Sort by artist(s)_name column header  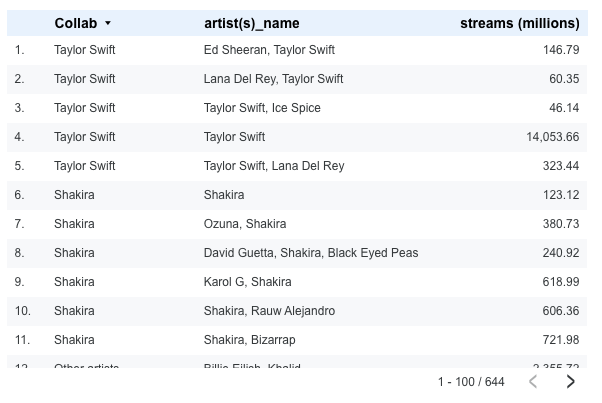251,23
